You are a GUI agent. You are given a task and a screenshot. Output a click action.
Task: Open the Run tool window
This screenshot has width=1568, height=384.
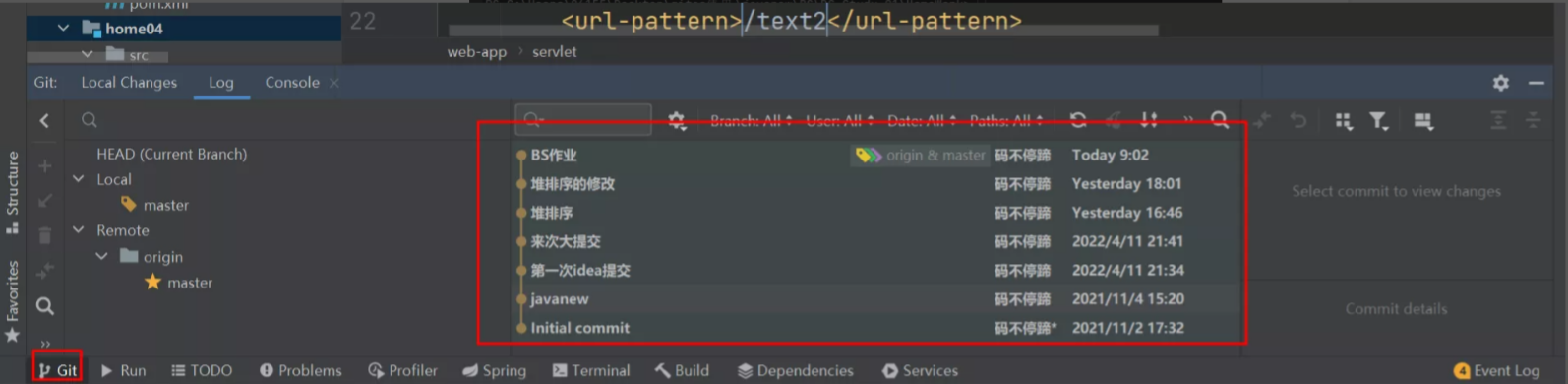click(x=123, y=370)
